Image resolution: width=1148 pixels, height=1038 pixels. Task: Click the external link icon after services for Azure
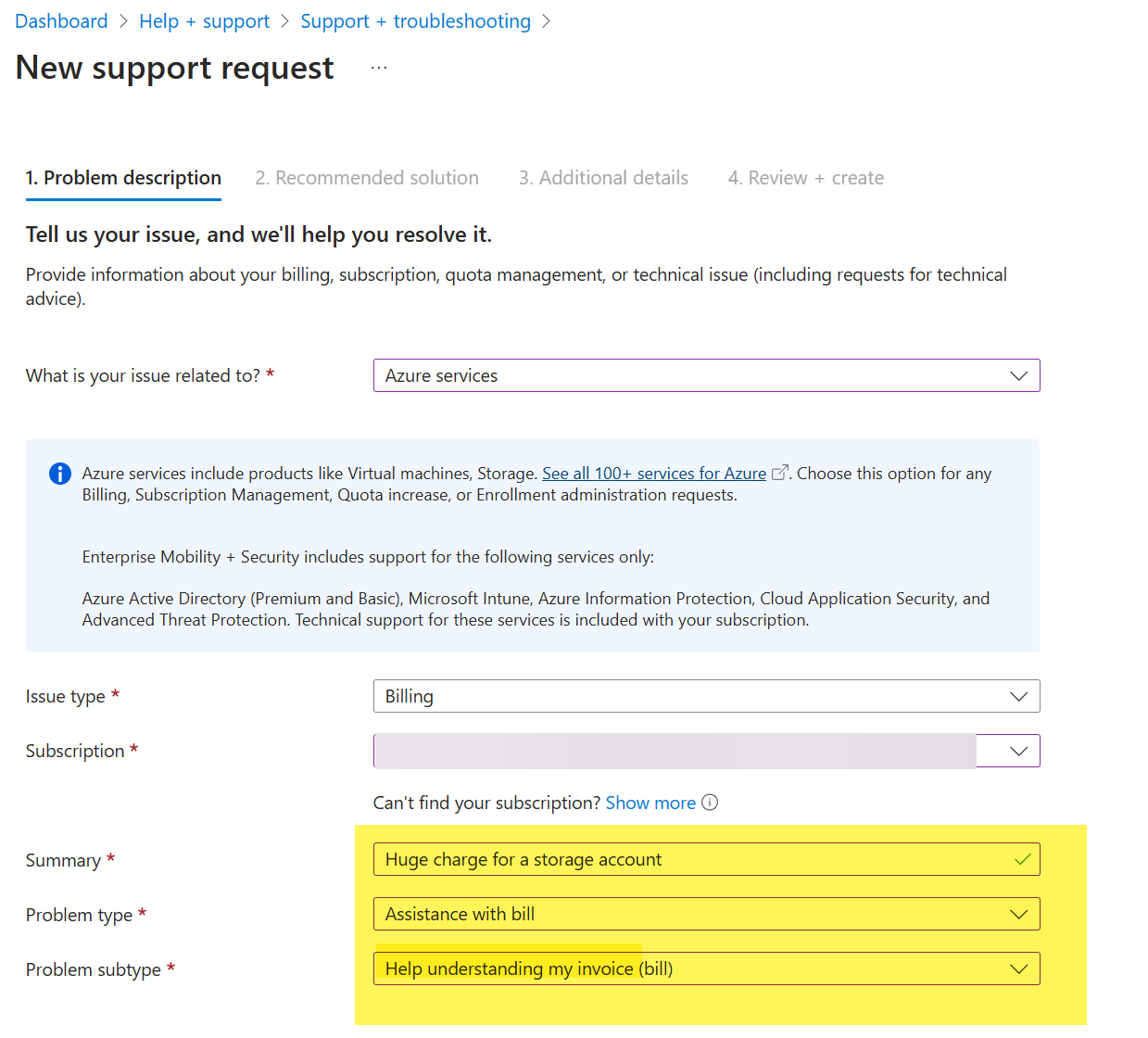click(780, 473)
